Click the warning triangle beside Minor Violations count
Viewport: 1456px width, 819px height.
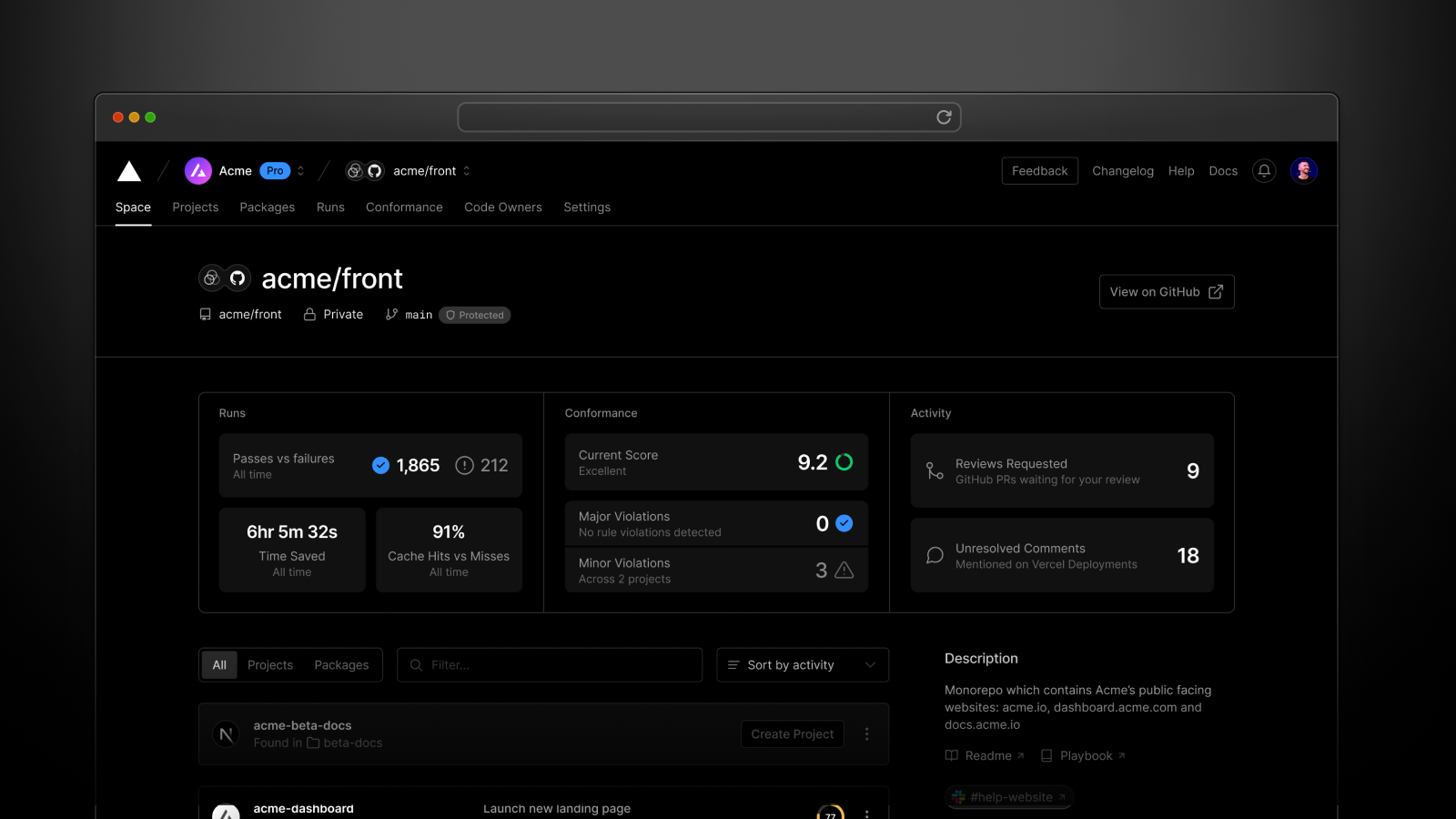844,571
